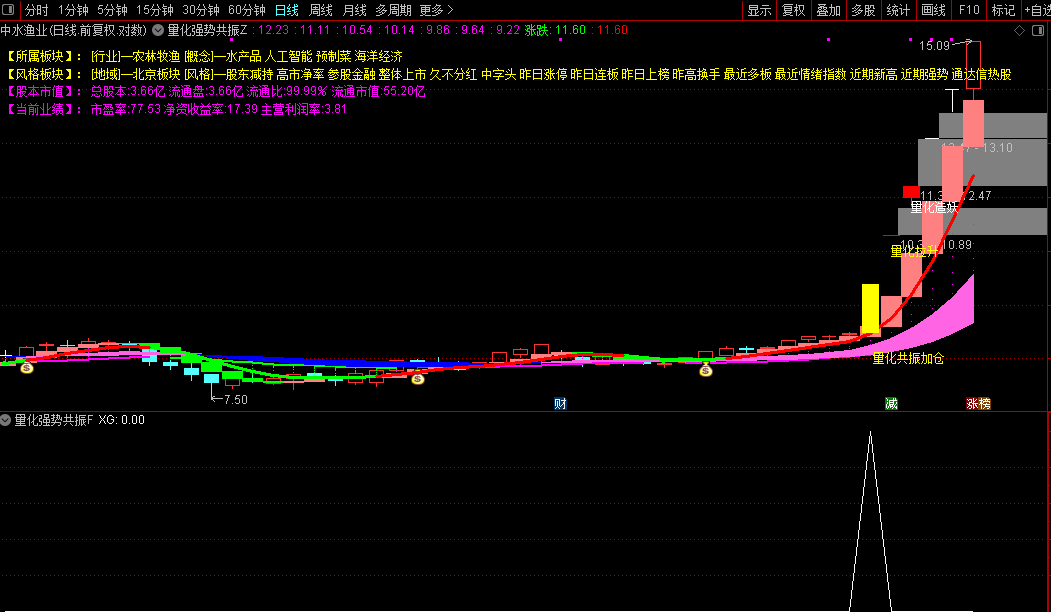Toggle the left sidebar panel icon
This screenshot has height=612, width=1051.
pyautogui.click(x=9, y=9)
